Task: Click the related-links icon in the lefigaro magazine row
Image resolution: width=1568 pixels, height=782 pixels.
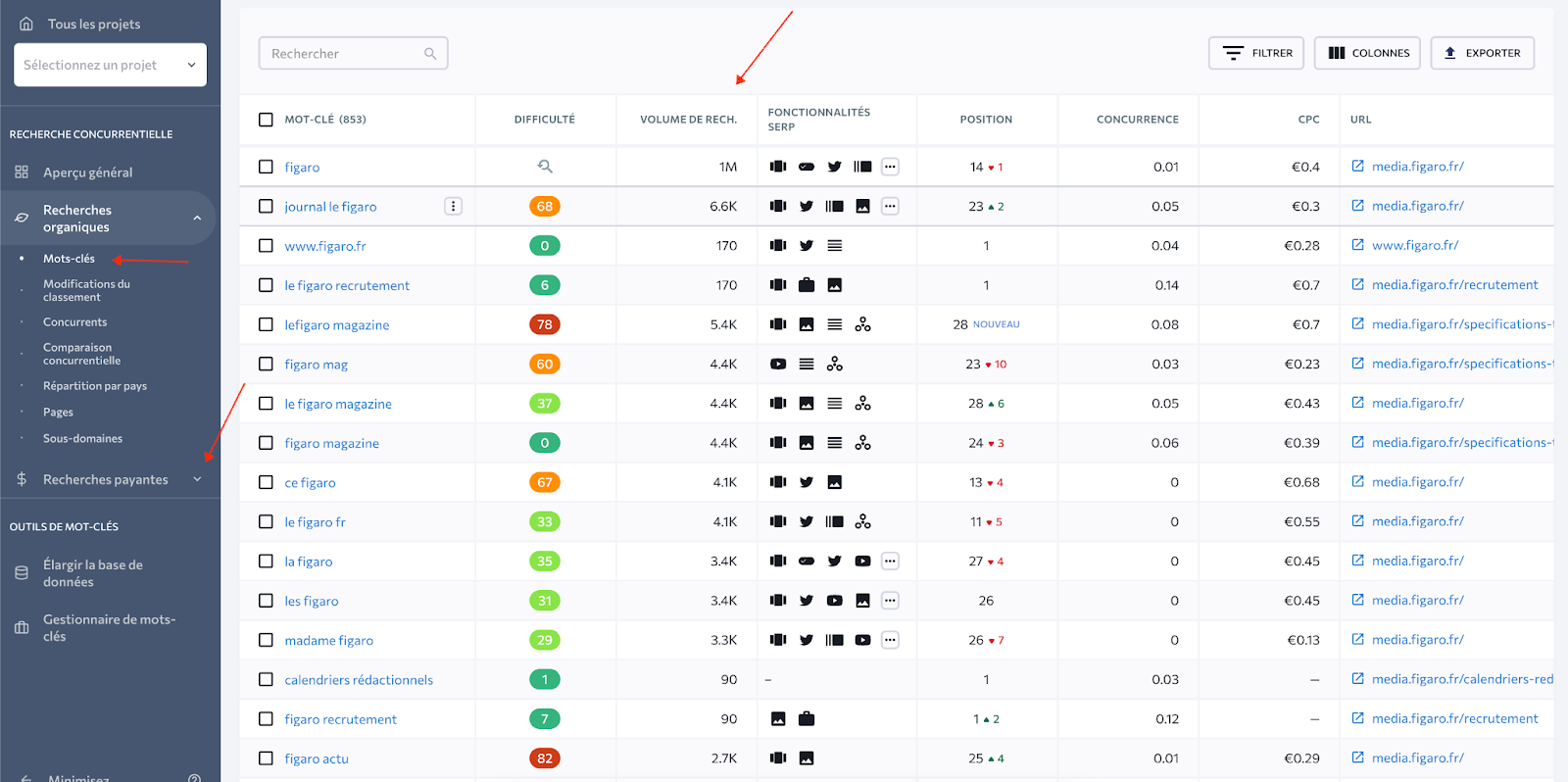Action: [x=862, y=324]
